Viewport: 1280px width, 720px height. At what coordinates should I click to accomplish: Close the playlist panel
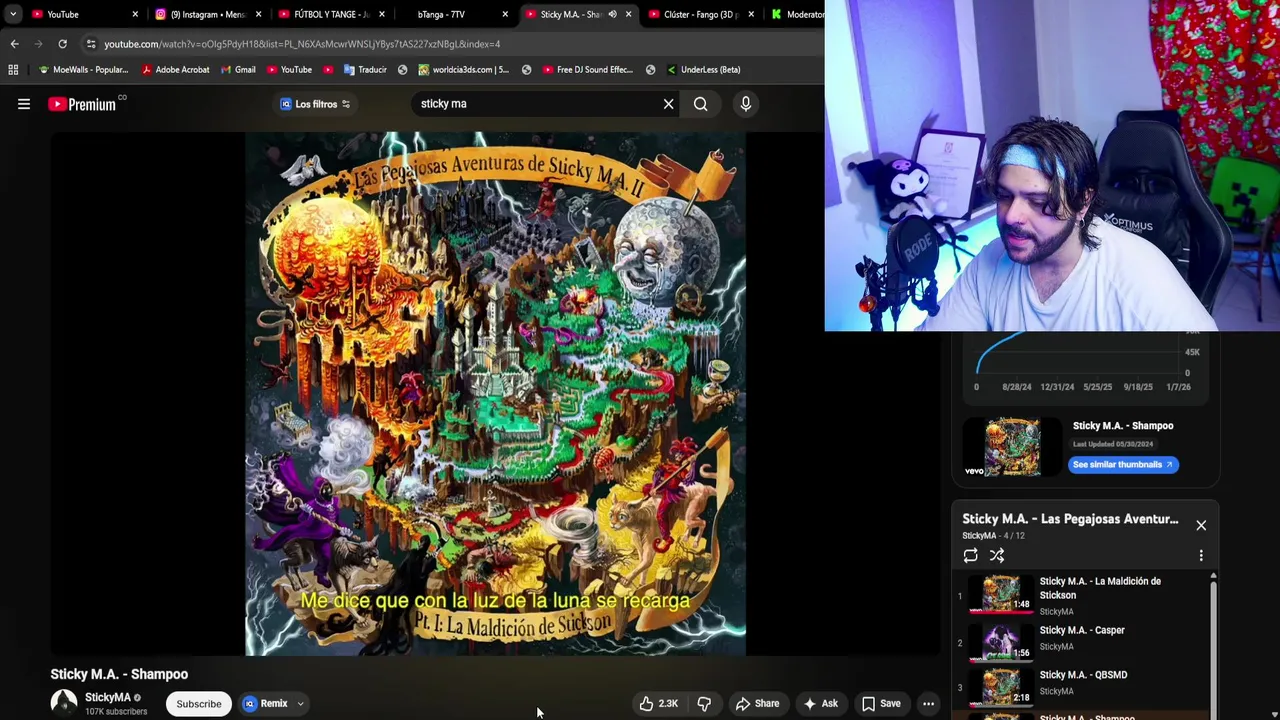point(1201,525)
